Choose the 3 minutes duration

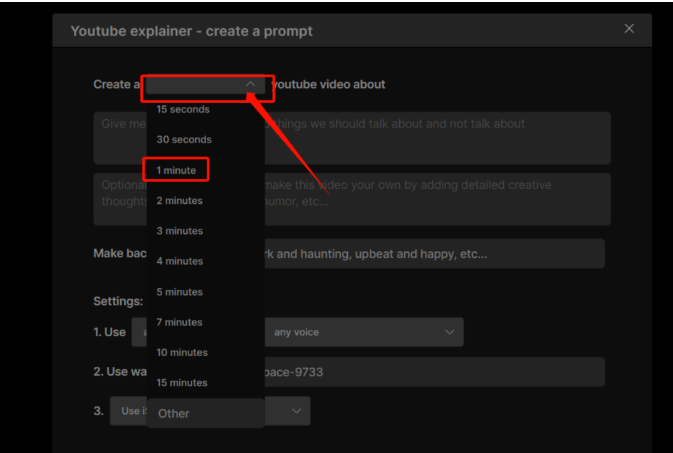(180, 231)
